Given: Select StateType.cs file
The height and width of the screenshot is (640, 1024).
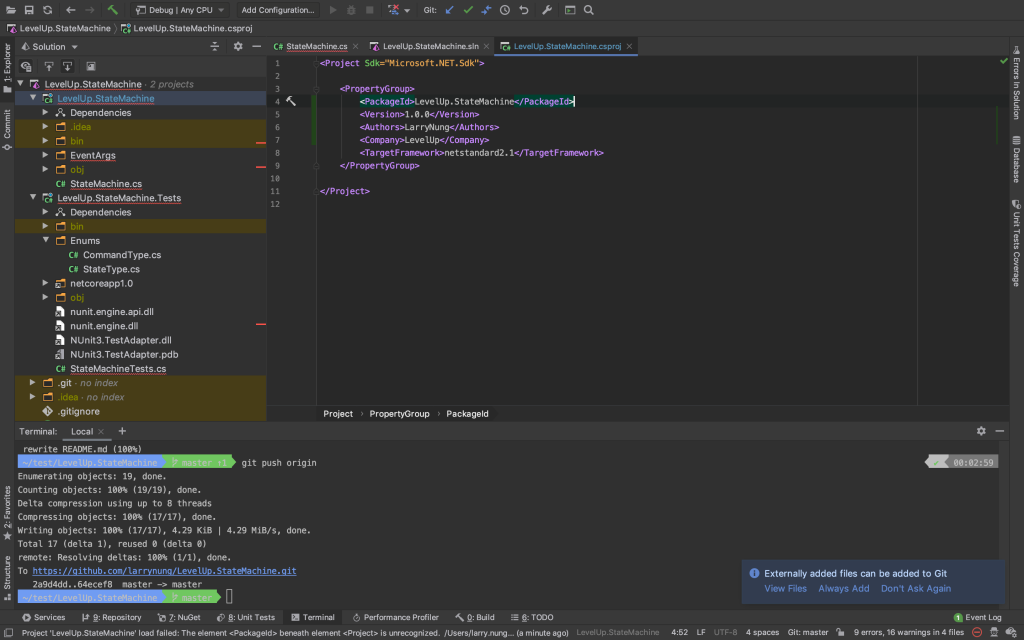Looking at the screenshot, I should 111,269.
